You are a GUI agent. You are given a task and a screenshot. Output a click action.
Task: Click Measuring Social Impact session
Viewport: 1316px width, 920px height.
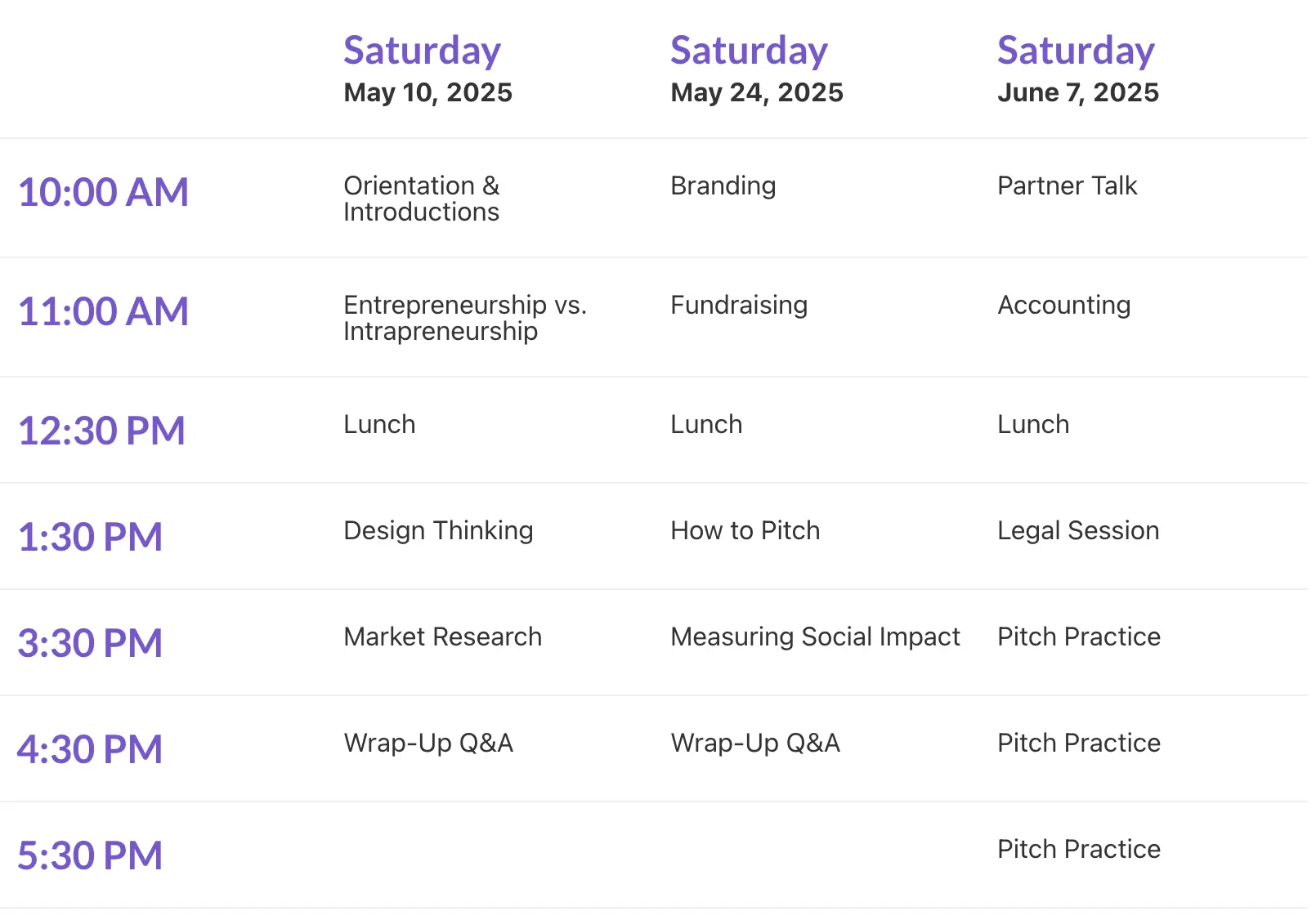[815, 637]
